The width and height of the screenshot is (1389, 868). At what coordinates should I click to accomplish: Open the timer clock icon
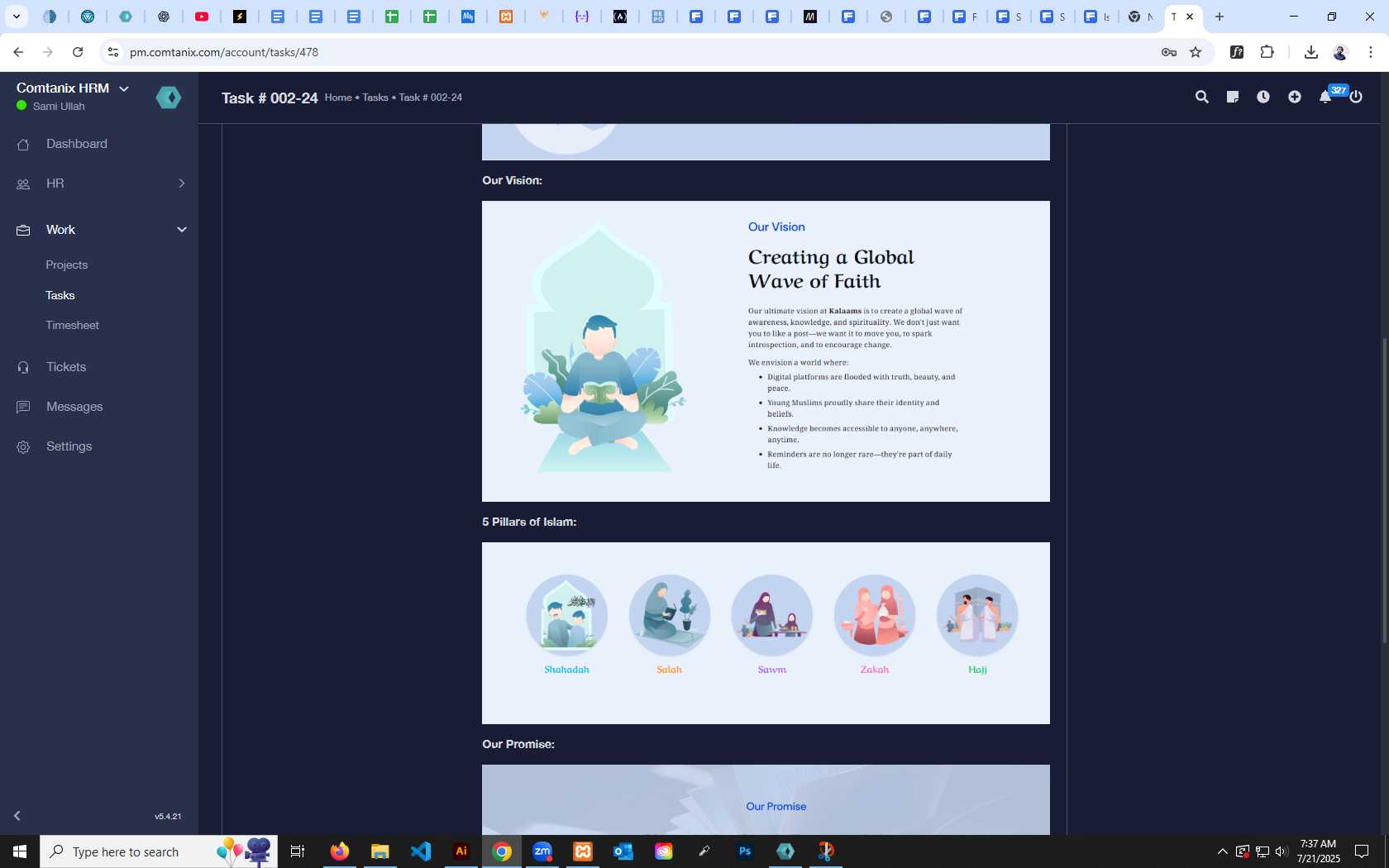coord(1263,97)
